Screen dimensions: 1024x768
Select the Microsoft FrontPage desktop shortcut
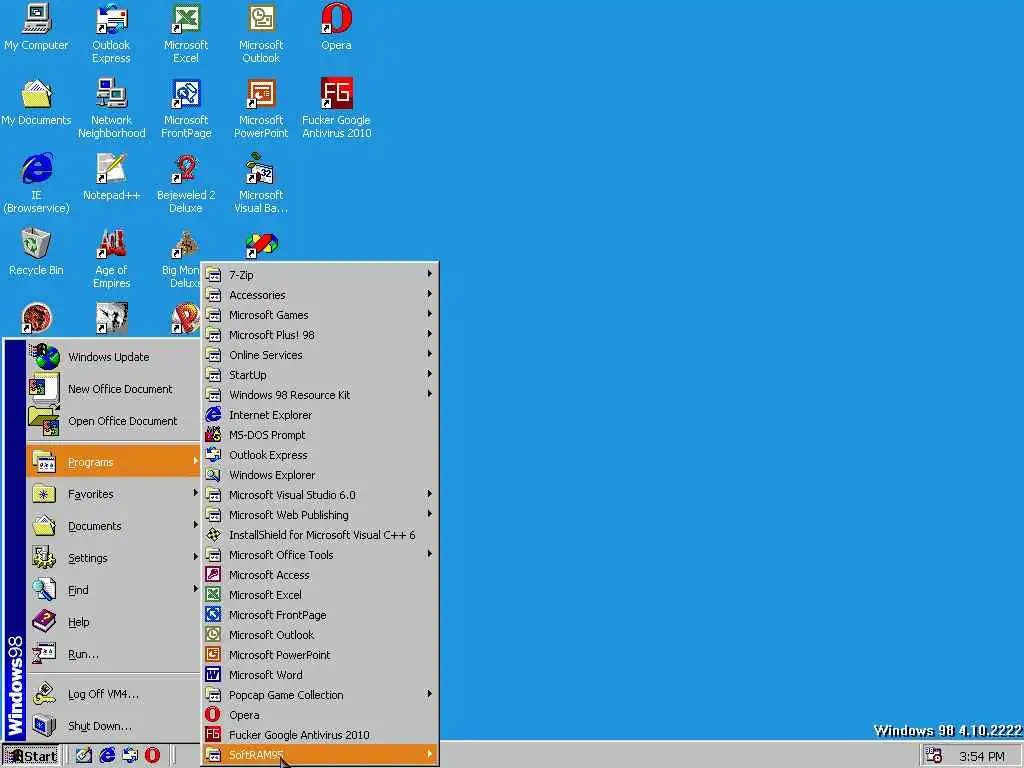(186, 109)
